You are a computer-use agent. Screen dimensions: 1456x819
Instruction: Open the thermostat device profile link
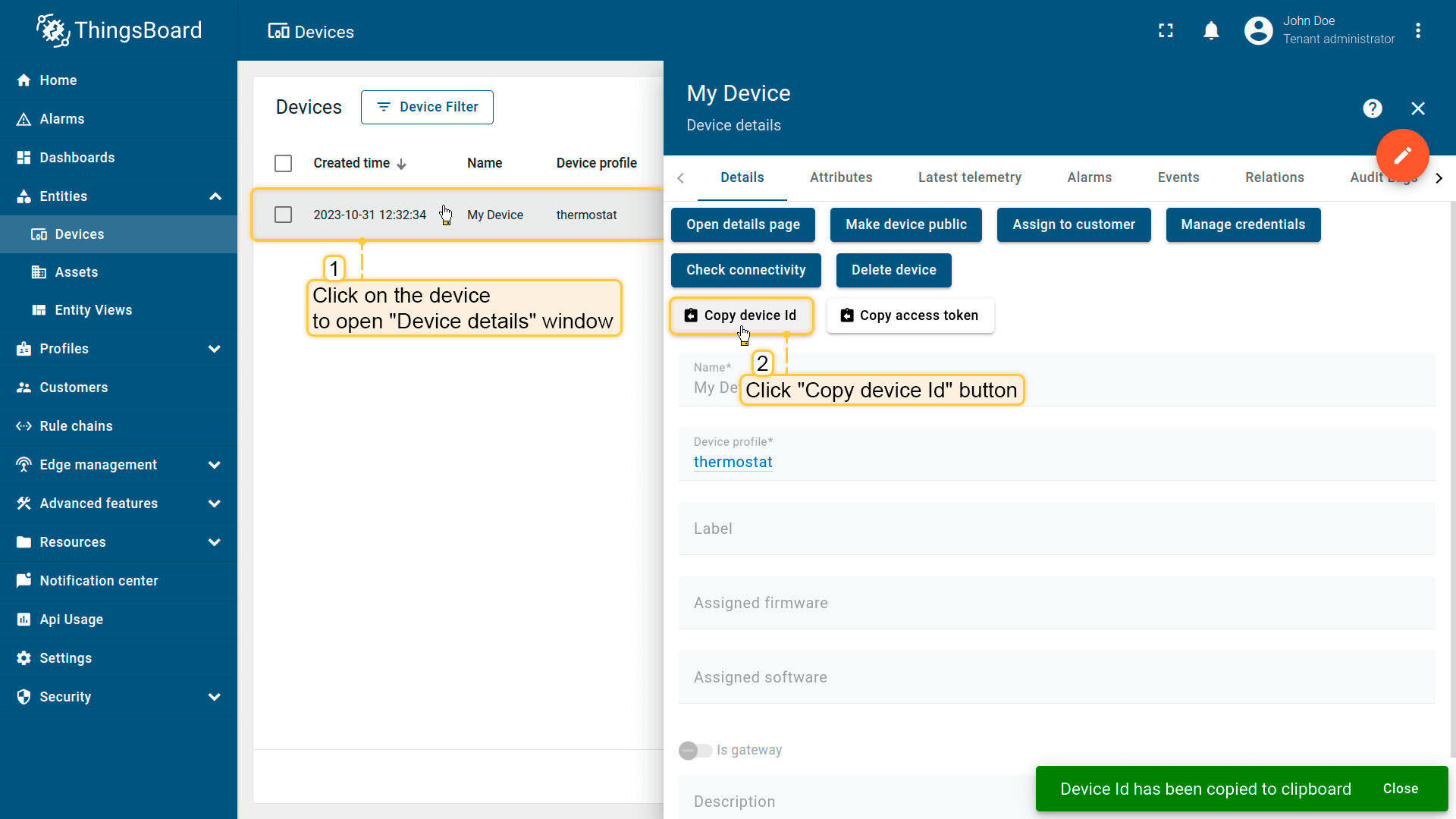pos(733,462)
